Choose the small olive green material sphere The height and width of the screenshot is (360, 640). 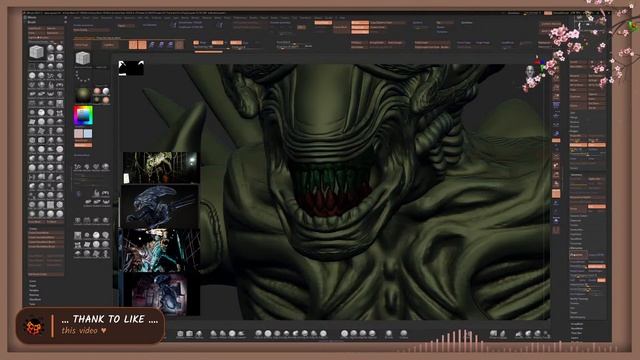click(x=98, y=100)
